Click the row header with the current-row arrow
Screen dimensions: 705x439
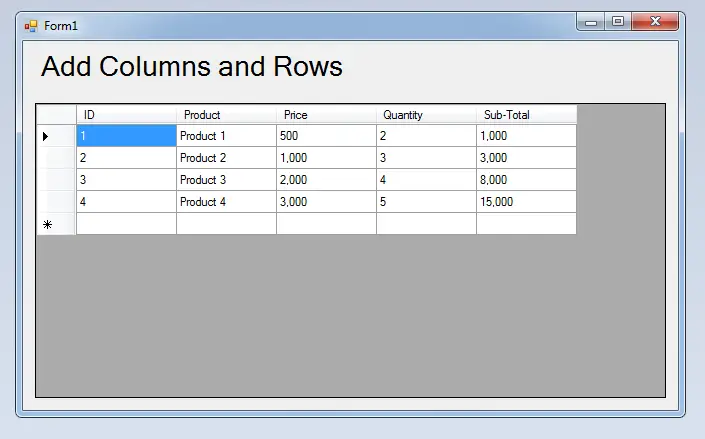pyautogui.click(x=56, y=136)
